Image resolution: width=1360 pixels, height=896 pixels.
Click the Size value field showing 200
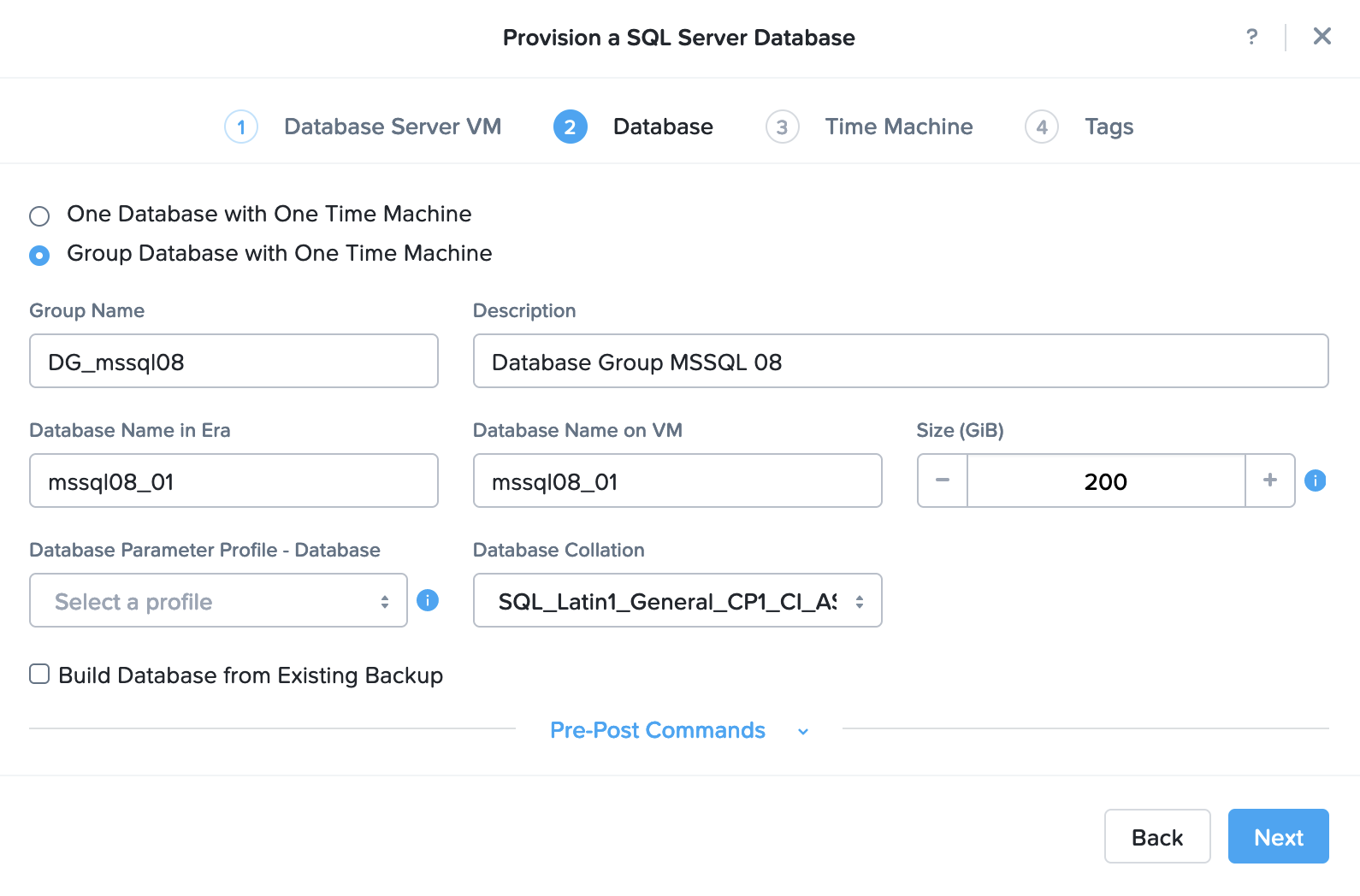[1106, 480]
